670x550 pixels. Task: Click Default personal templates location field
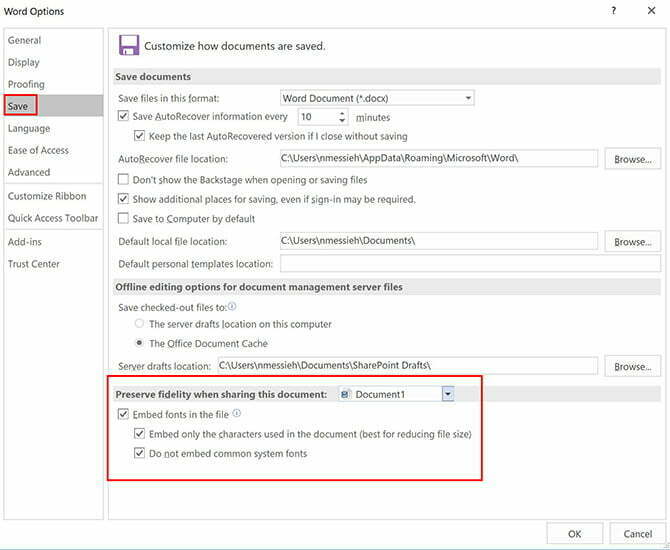[x=470, y=263]
